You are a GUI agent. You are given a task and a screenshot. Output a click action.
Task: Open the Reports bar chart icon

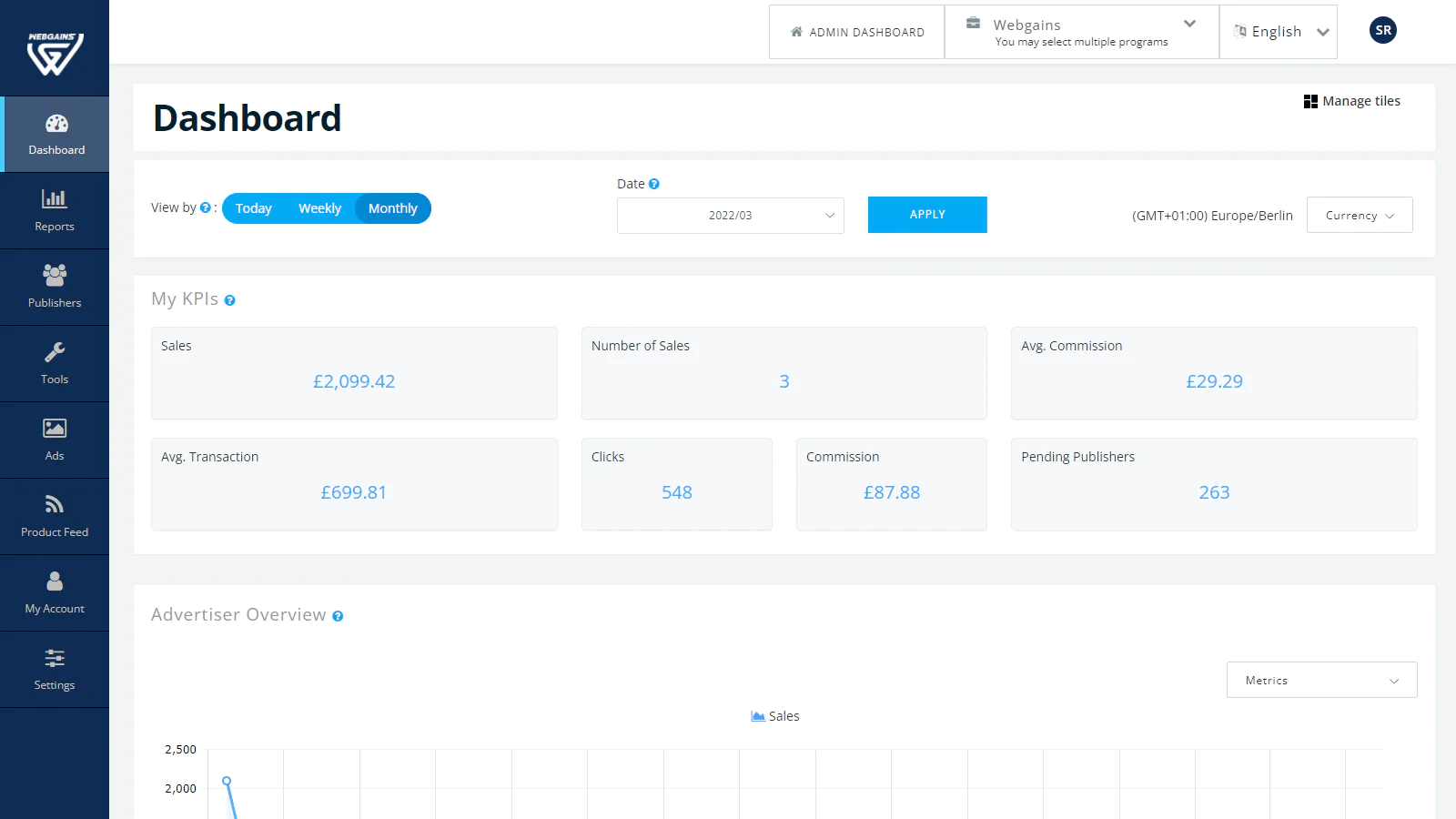(55, 198)
